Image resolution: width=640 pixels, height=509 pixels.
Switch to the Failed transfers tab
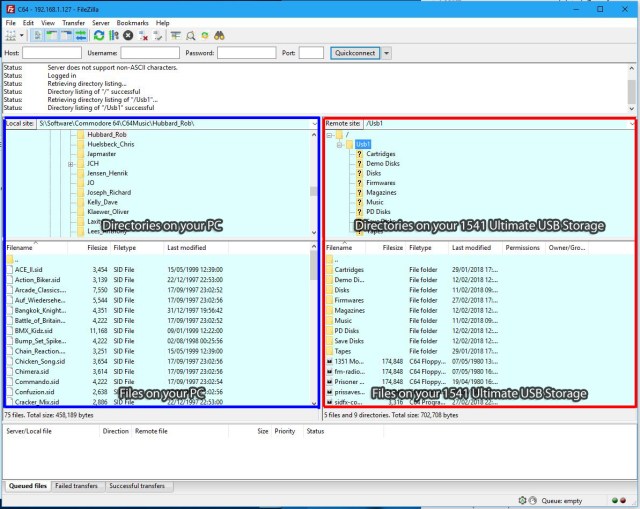click(76, 486)
